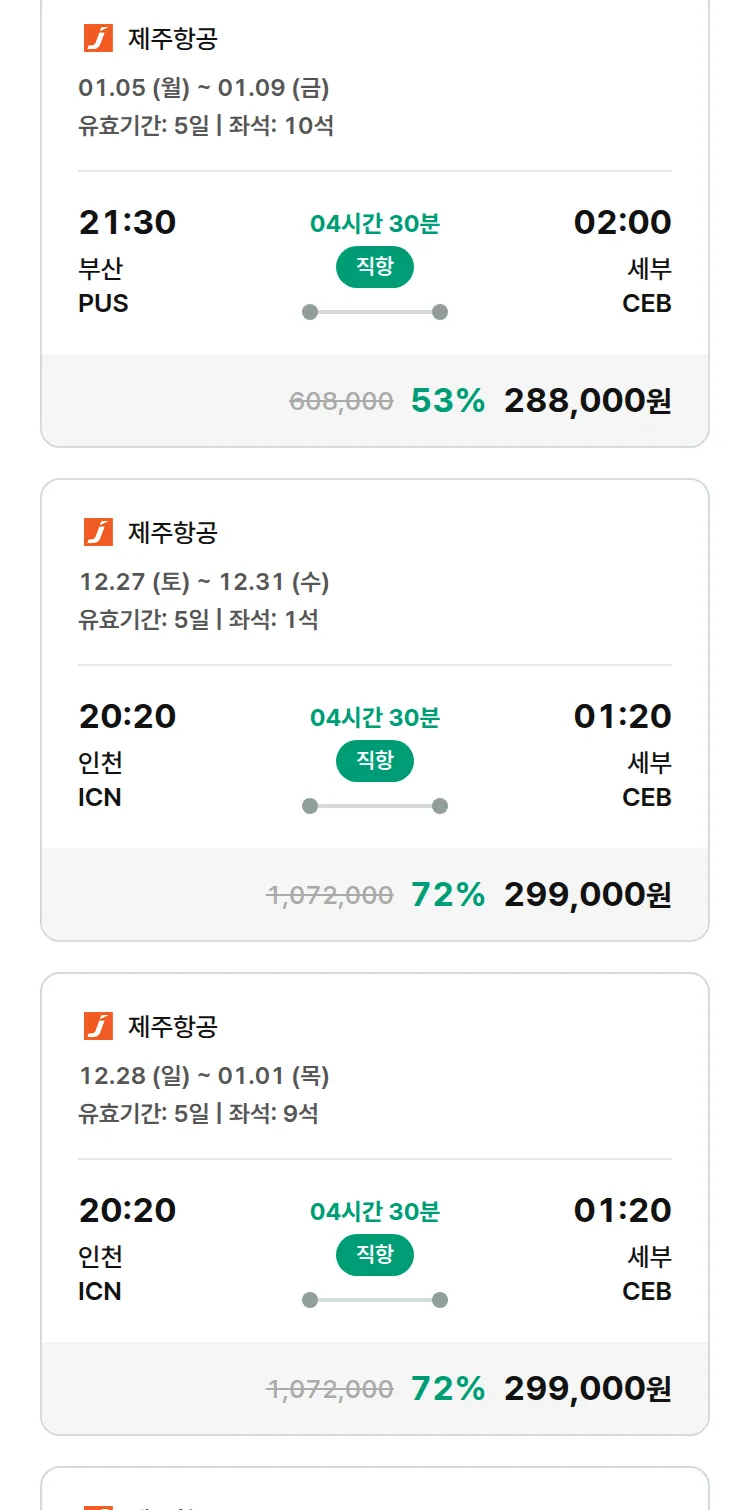Click 직항 badge on 12.27 Incheon flight

coord(375,761)
